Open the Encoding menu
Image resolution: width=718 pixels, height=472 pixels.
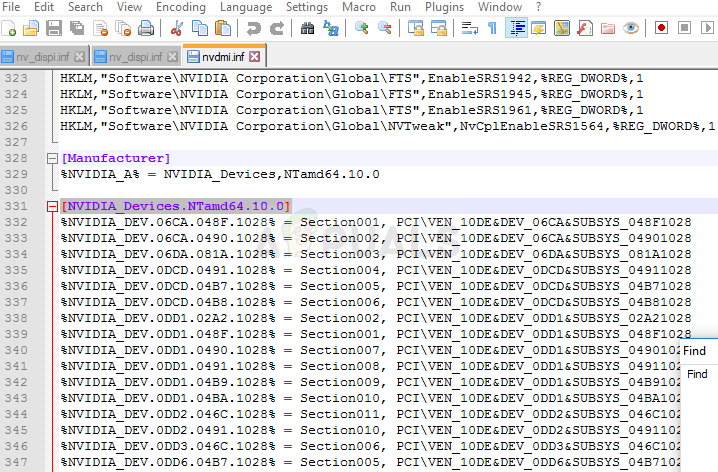coord(180,7)
